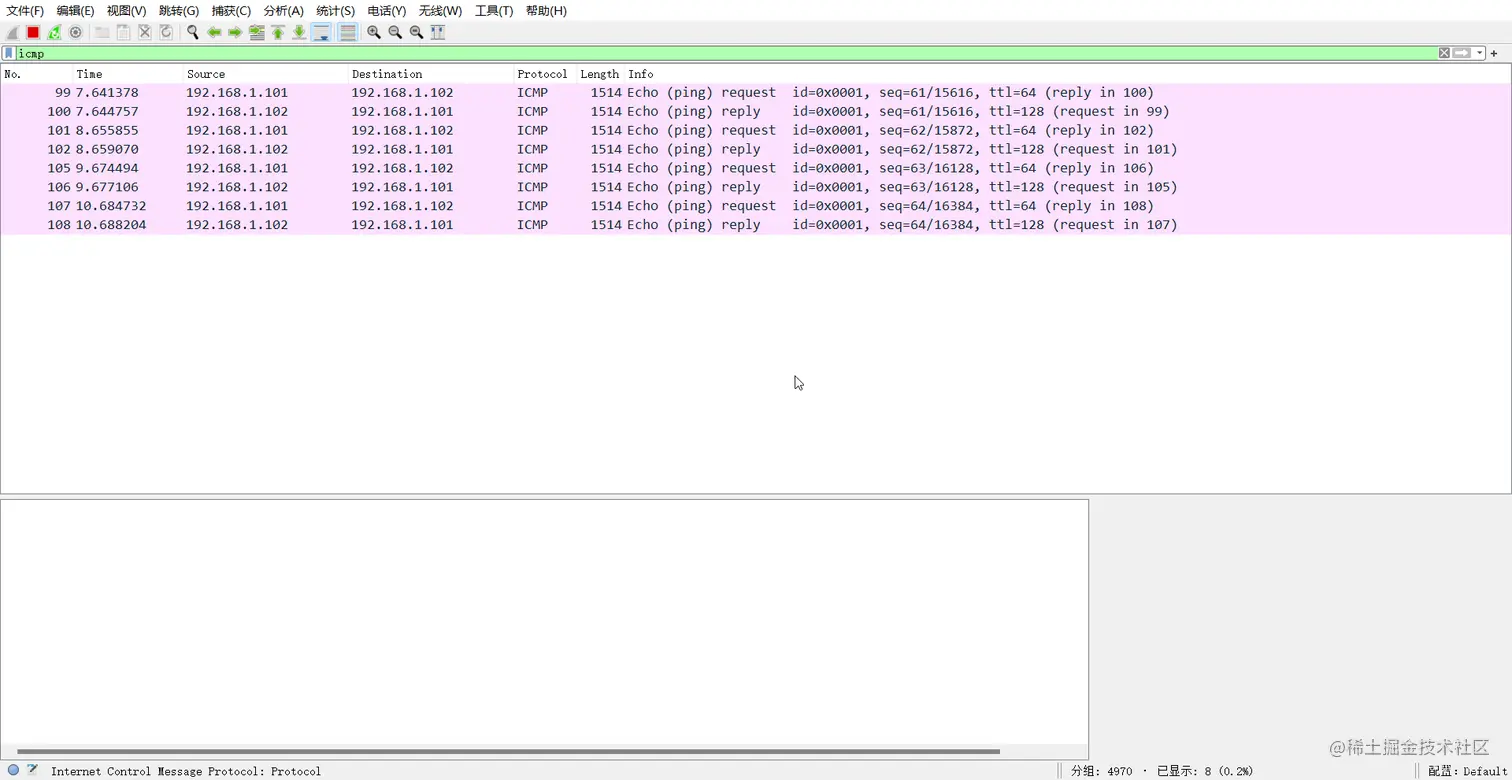The image size is (1512, 780).
Task: Reset text zoom to normal size
Action: pyautogui.click(x=416, y=32)
